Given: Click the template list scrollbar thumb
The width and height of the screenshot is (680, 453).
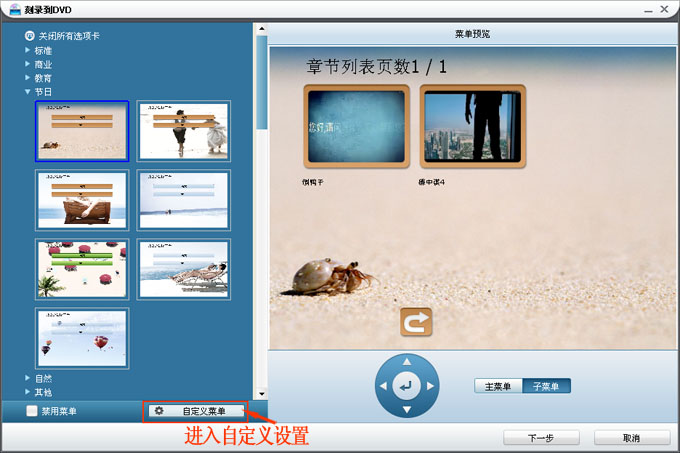Looking at the screenshot, I should pyautogui.click(x=262, y=82).
